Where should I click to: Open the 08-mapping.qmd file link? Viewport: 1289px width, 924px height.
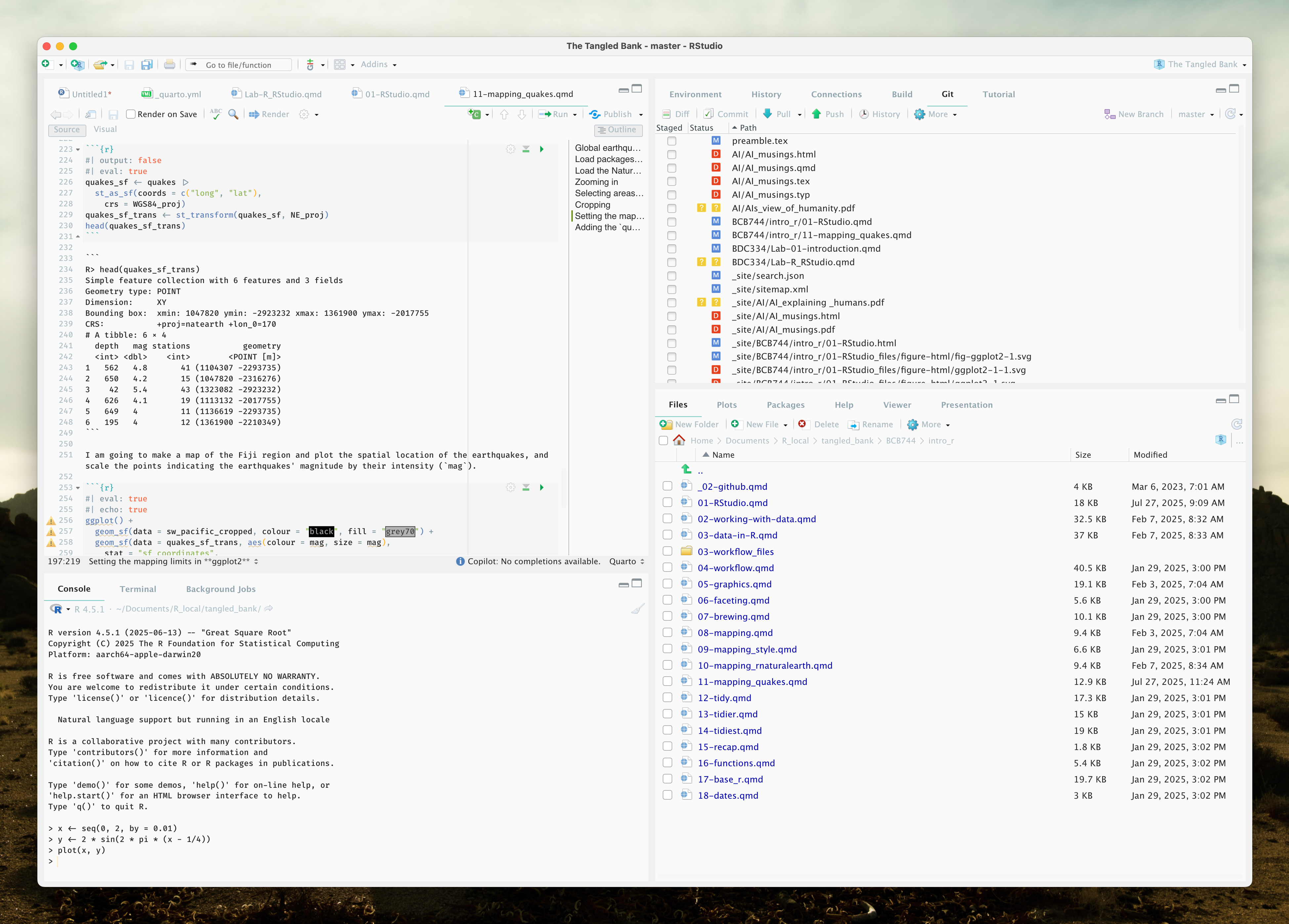pos(735,632)
